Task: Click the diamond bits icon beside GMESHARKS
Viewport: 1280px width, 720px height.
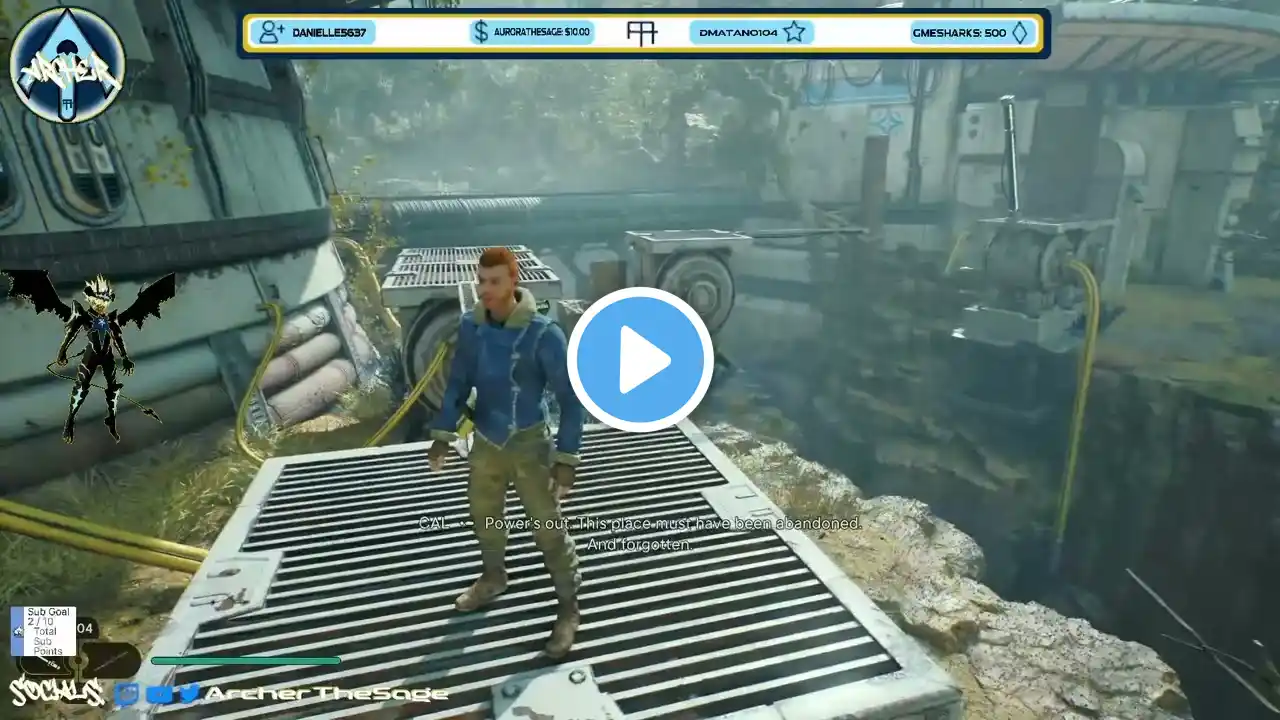Action: tap(1019, 32)
